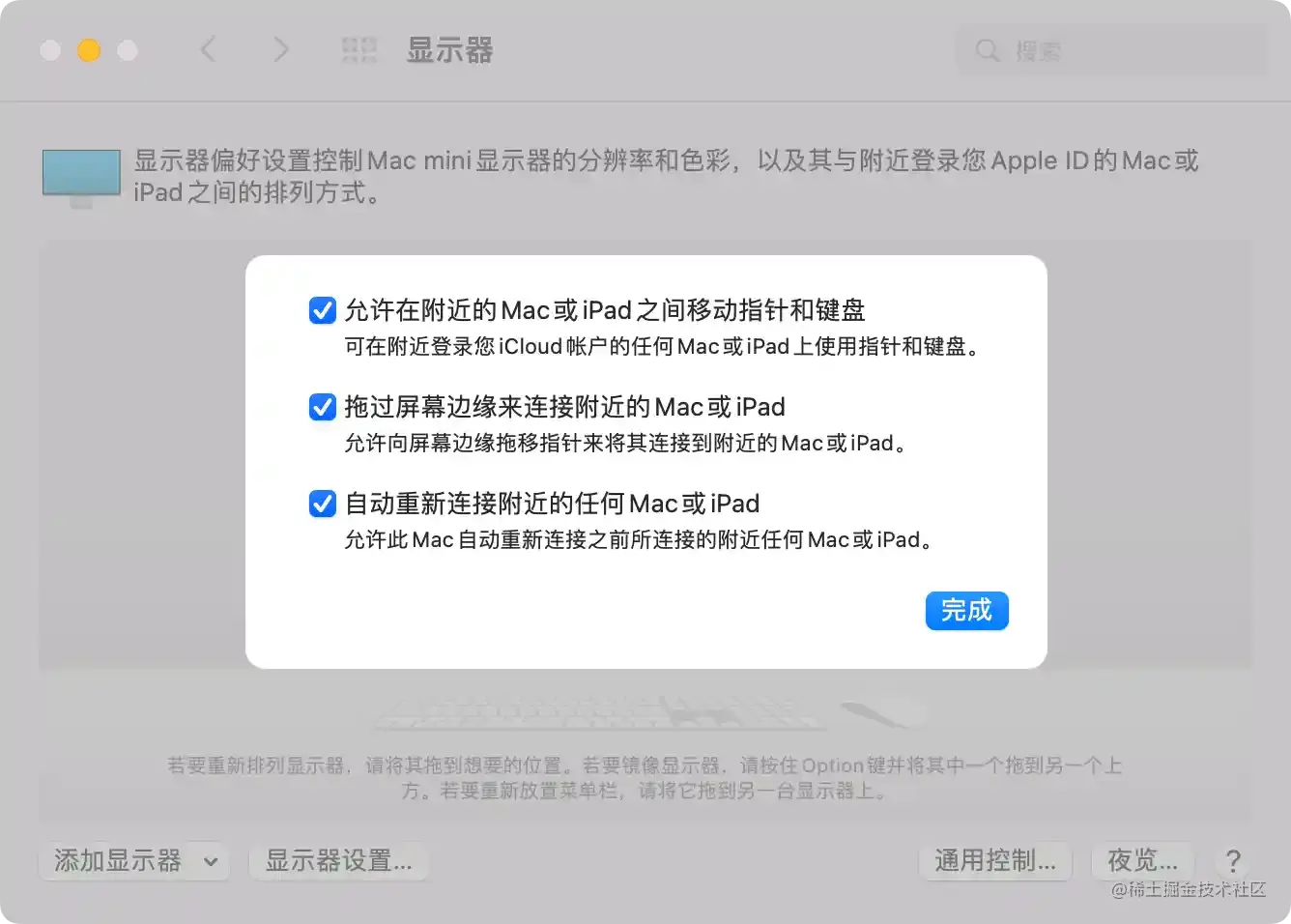Screen dimensions: 1291x924
Task: Disable 自动重新连接附近的任何Mac或iPad checkbox
Action: click(x=323, y=504)
